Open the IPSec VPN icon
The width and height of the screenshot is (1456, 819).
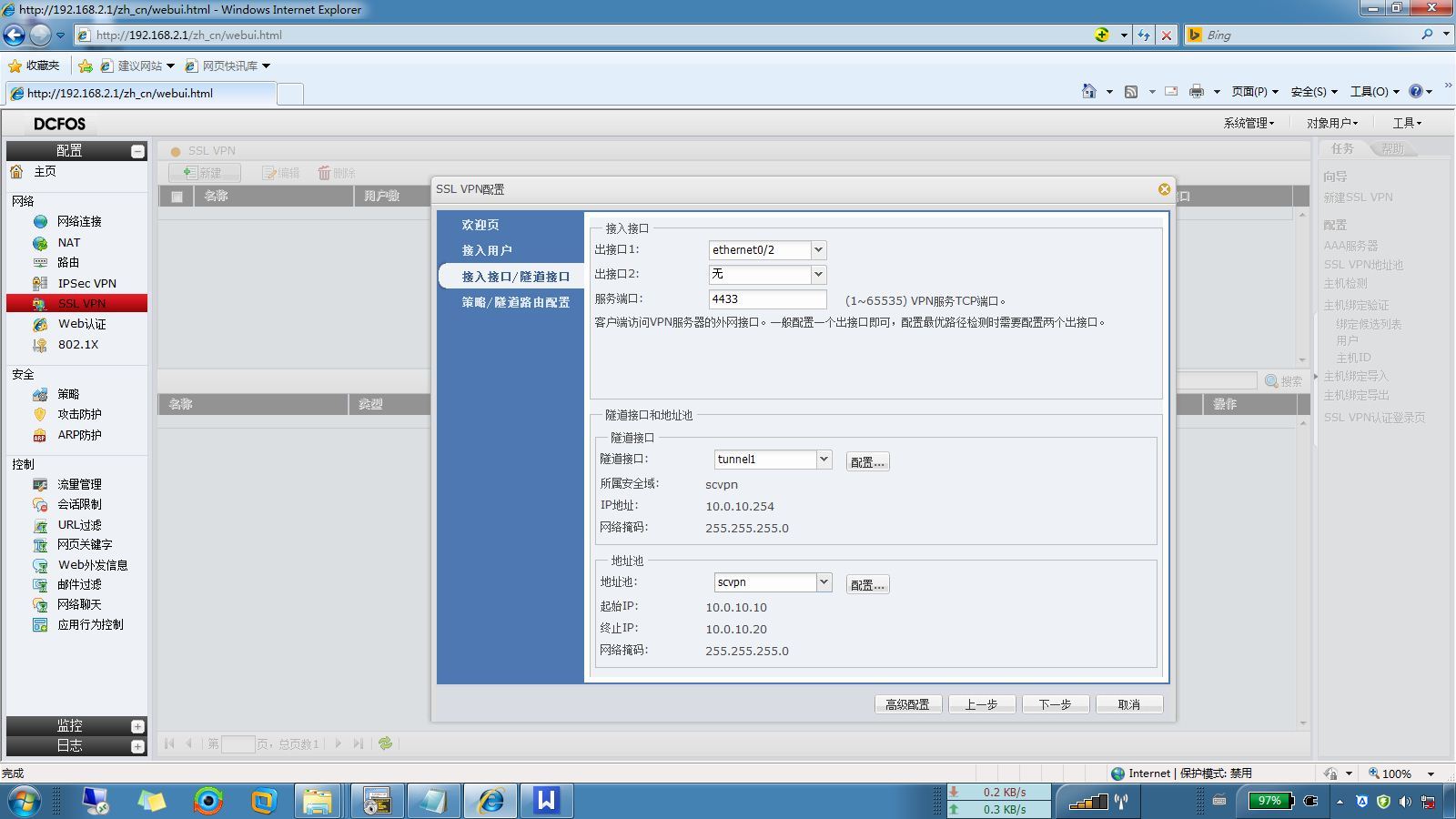40,284
